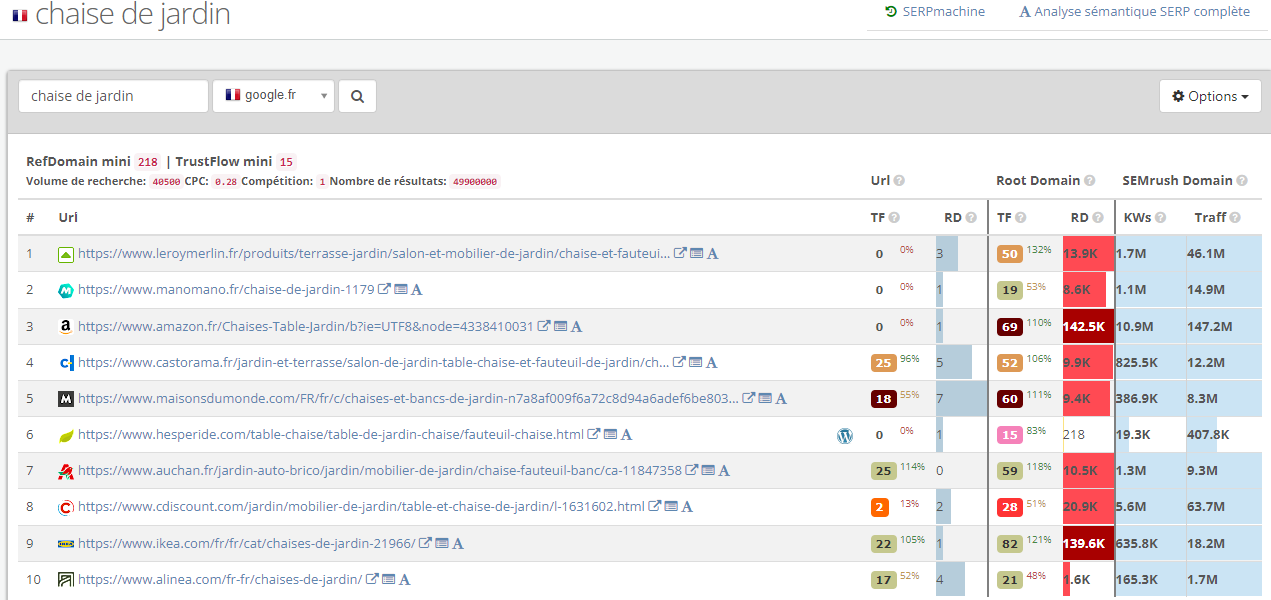Click semantic analysis A icon for ikea.com
This screenshot has width=1271, height=600.
tap(458, 543)
